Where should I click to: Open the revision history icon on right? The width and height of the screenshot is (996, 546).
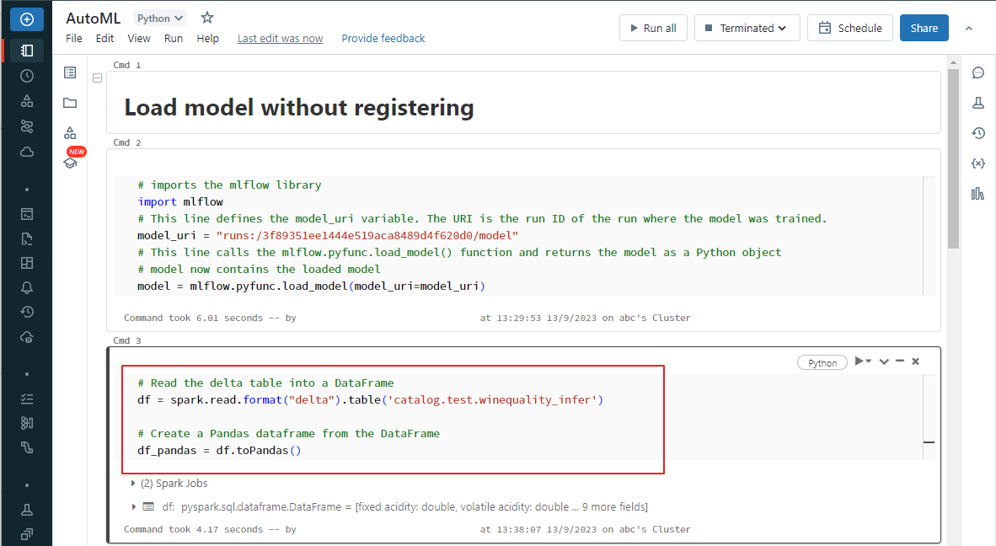978,133
